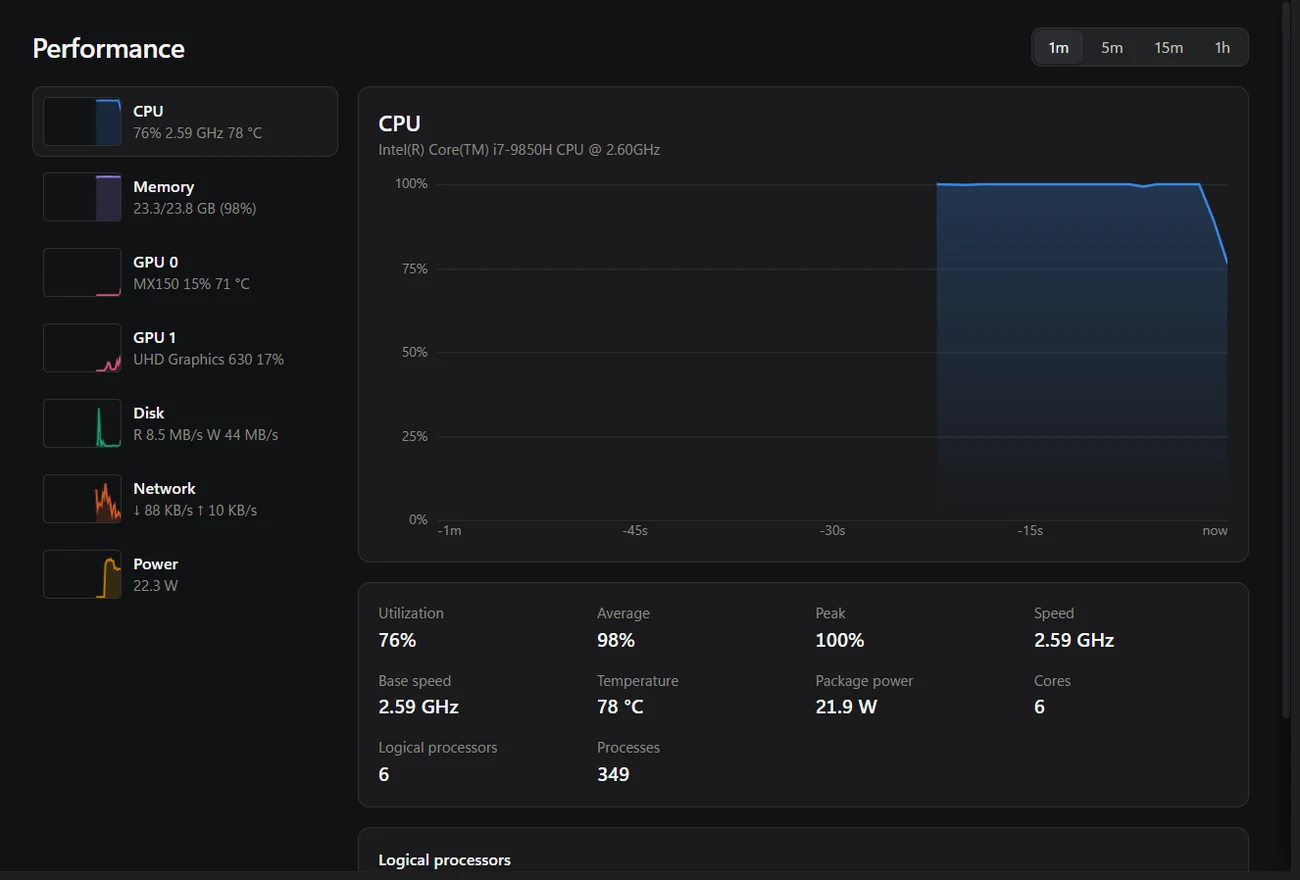Select the 1h time range
The width and height of the screenshot is (1300, 880).
pos(1222,47)
